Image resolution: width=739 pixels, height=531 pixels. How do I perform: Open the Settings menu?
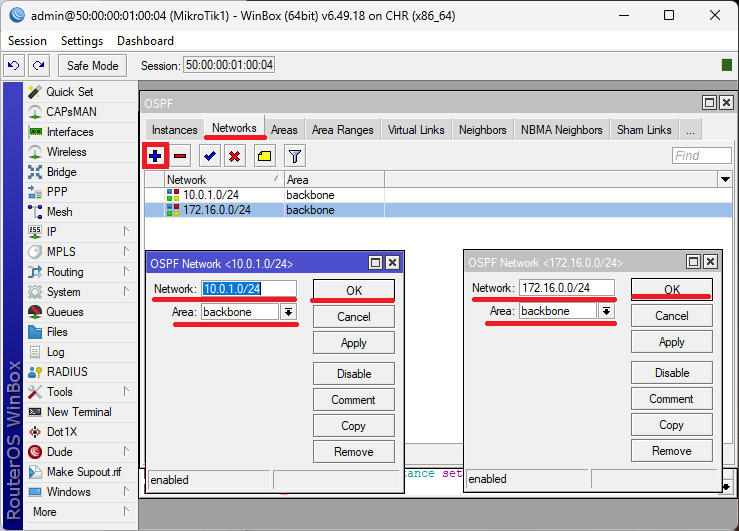click(x=82, y=41)
